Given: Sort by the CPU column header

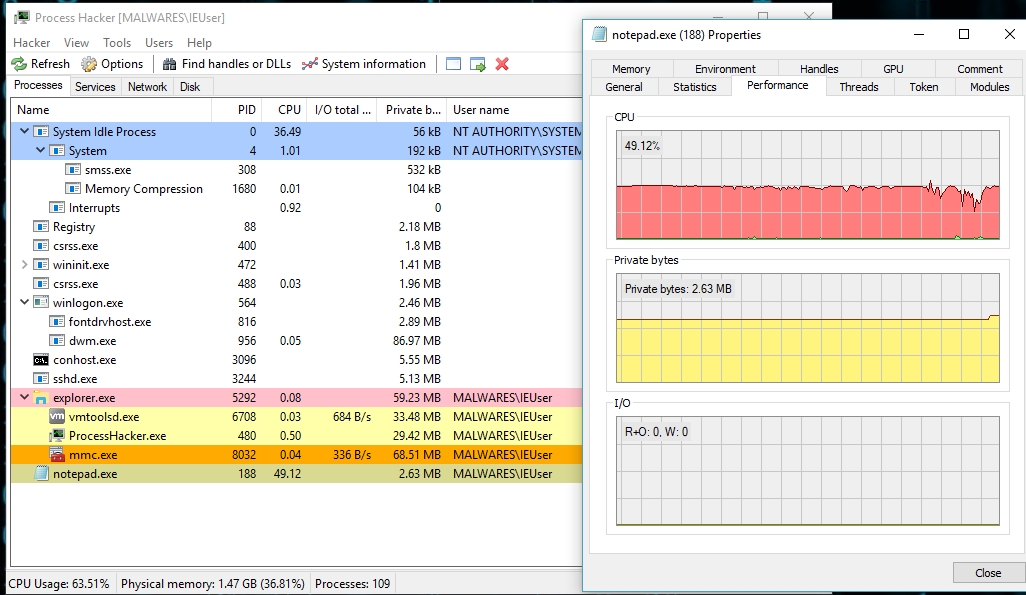Looking at the screenshot, I should (x=285, y=110).
